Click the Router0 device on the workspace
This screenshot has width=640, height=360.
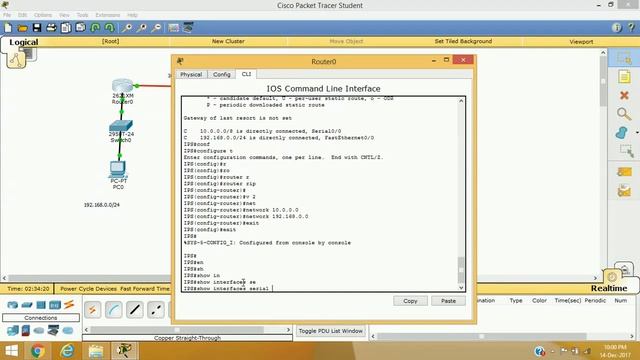coord(122,86)
